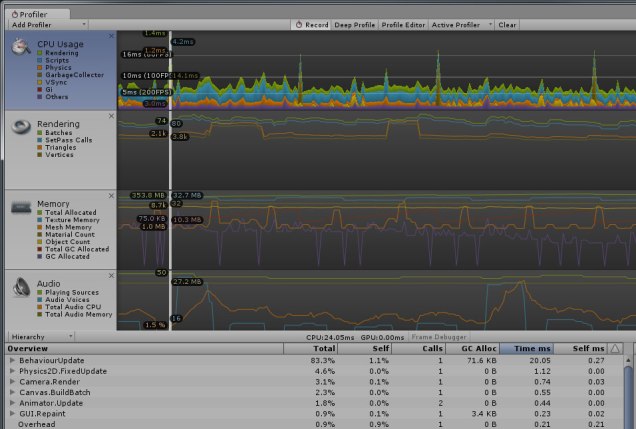This screenshot has width=636, height=429.
Task: Expand the Camera.Render entry
Action: pos(12,382)
